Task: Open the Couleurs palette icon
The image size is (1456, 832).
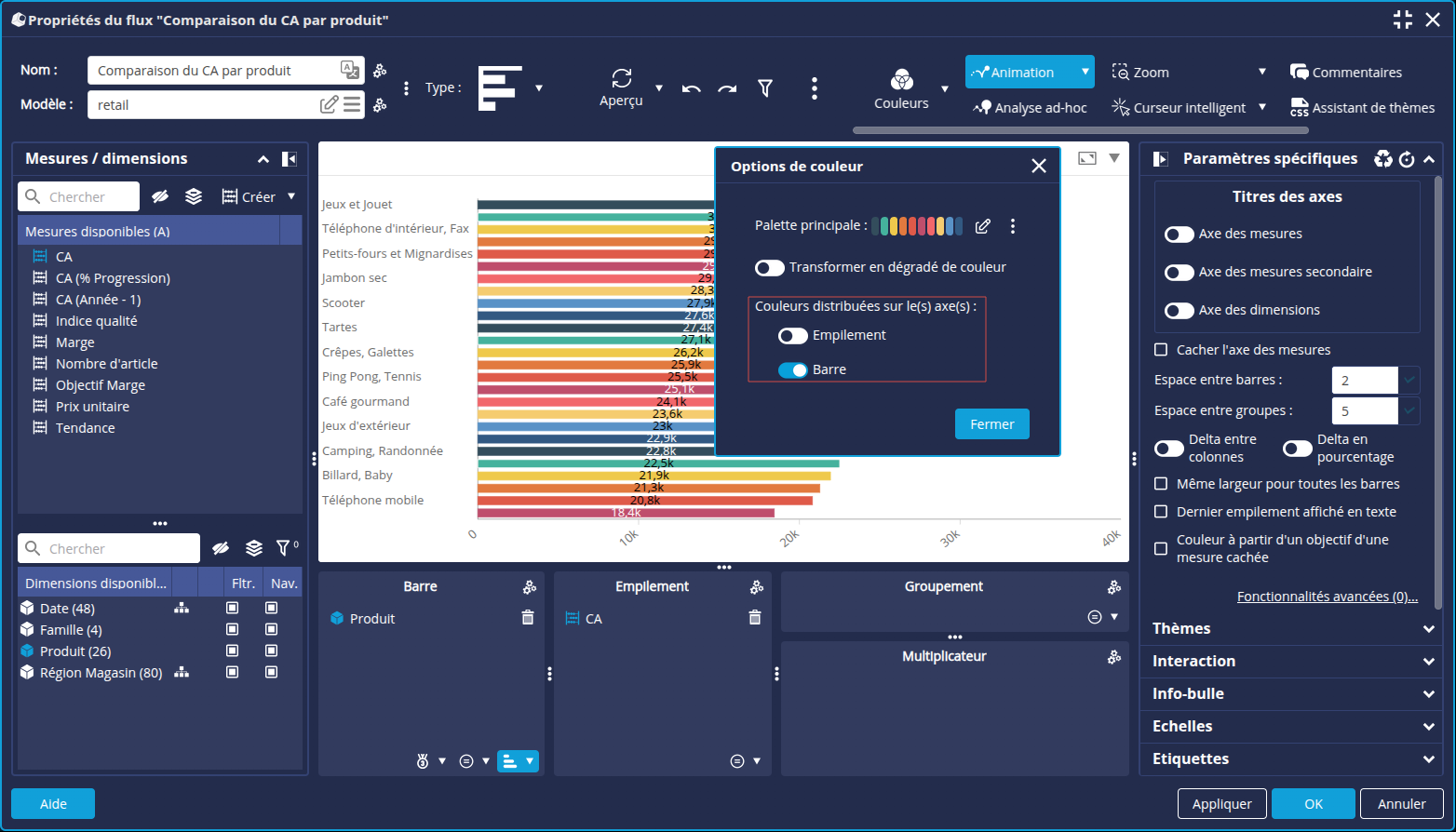Action: [901, 80]
